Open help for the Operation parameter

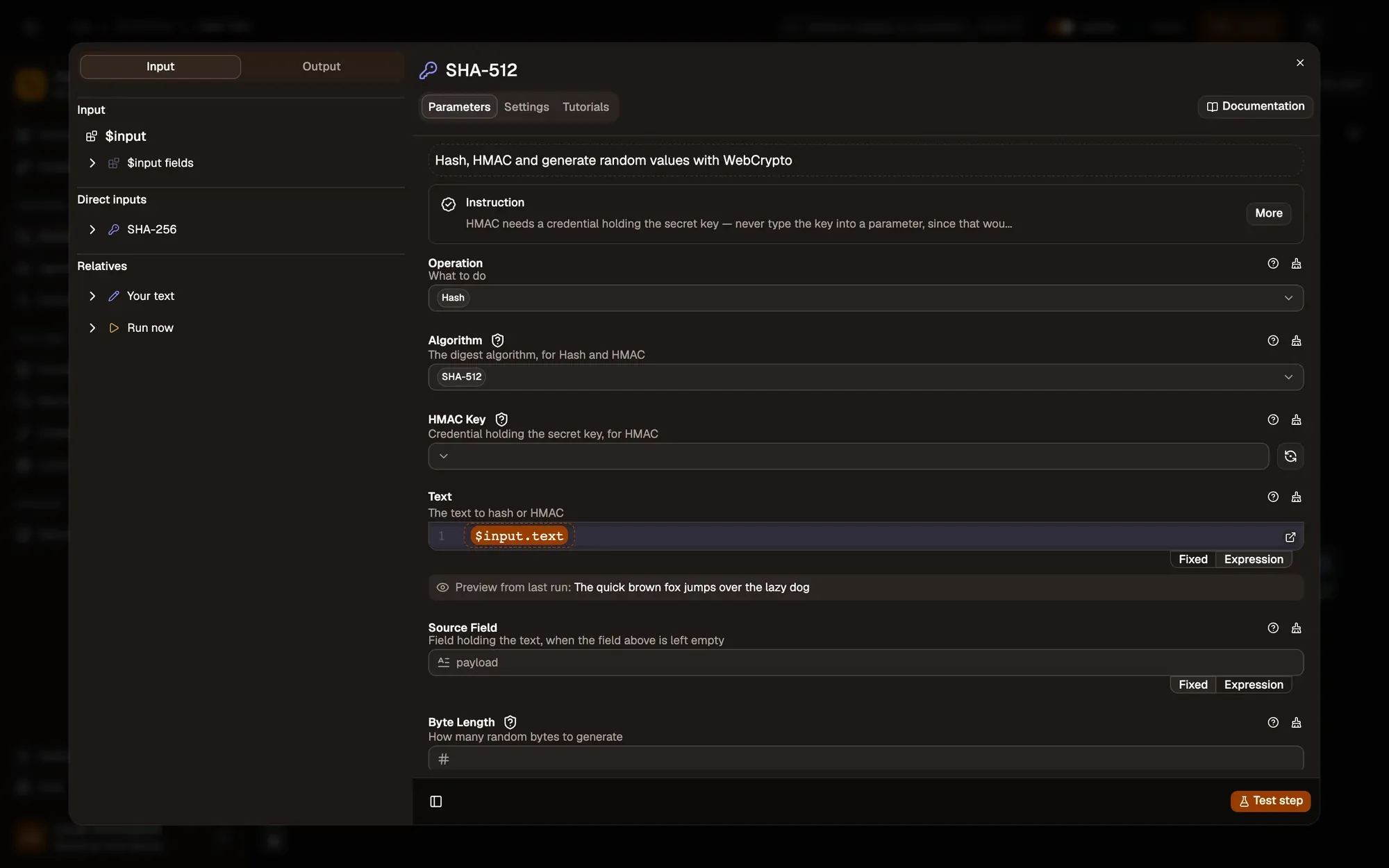1272,263
